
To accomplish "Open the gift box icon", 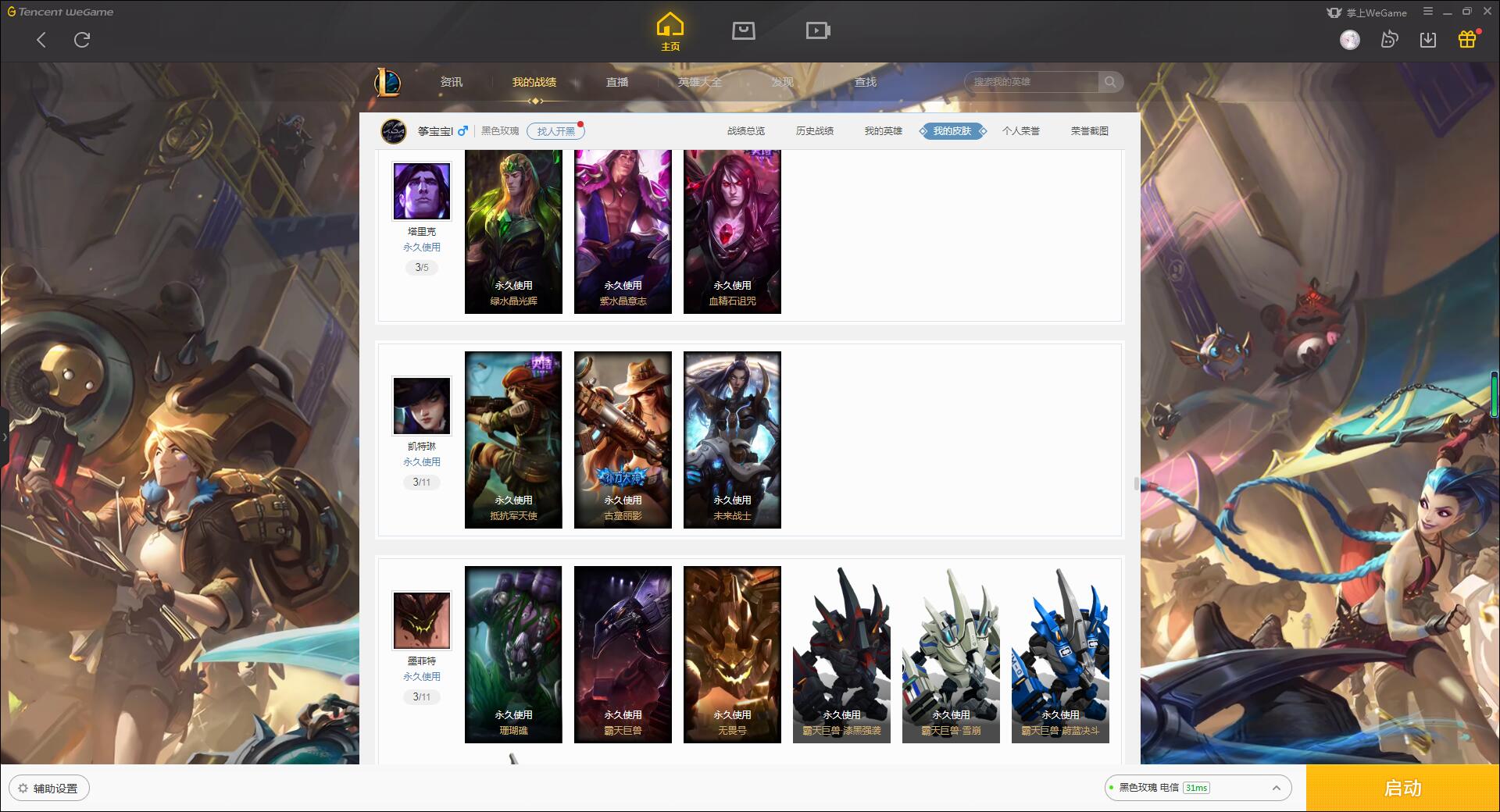I will (1467, 39).
